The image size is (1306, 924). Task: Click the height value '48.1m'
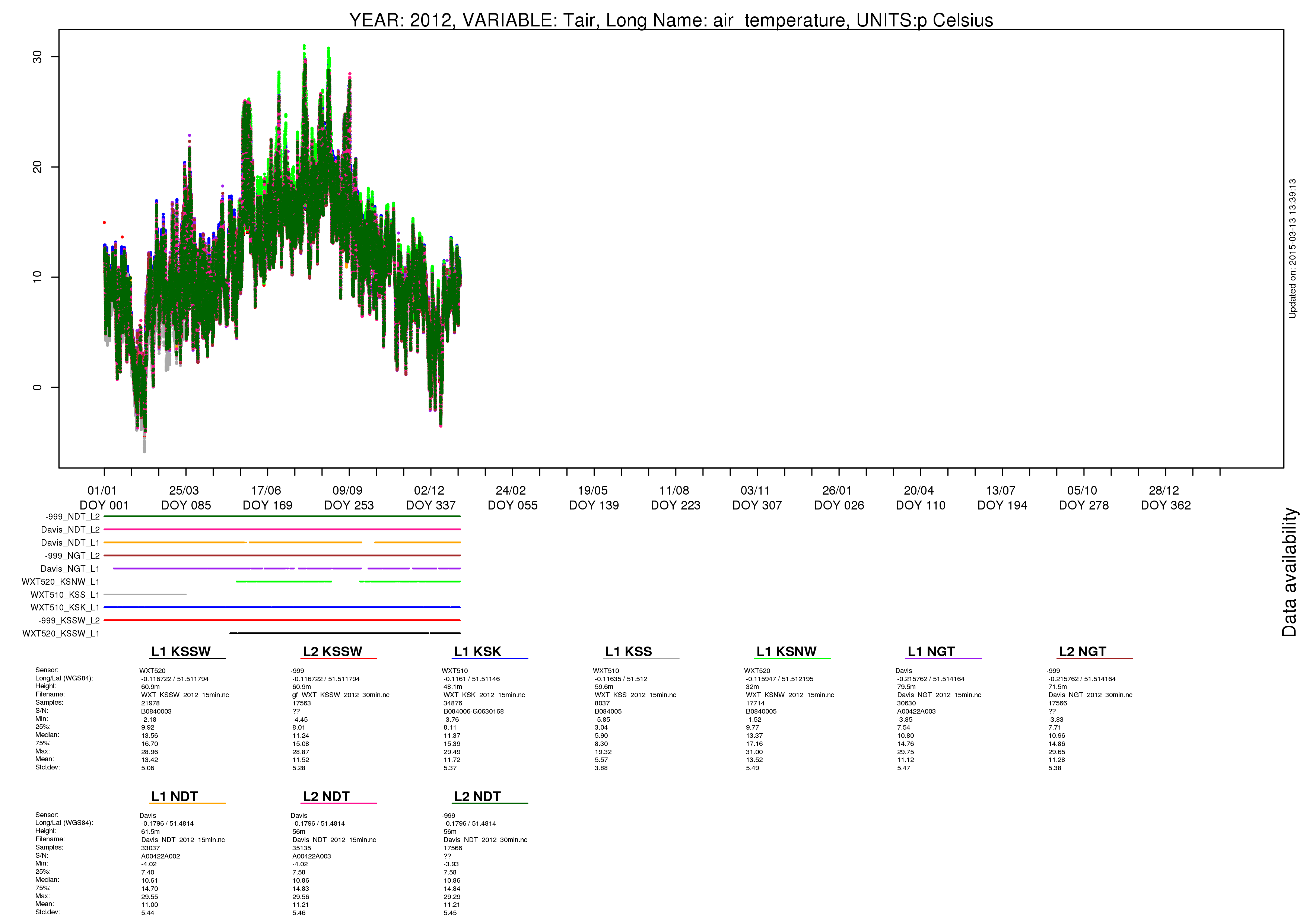[x=453, y=687]
